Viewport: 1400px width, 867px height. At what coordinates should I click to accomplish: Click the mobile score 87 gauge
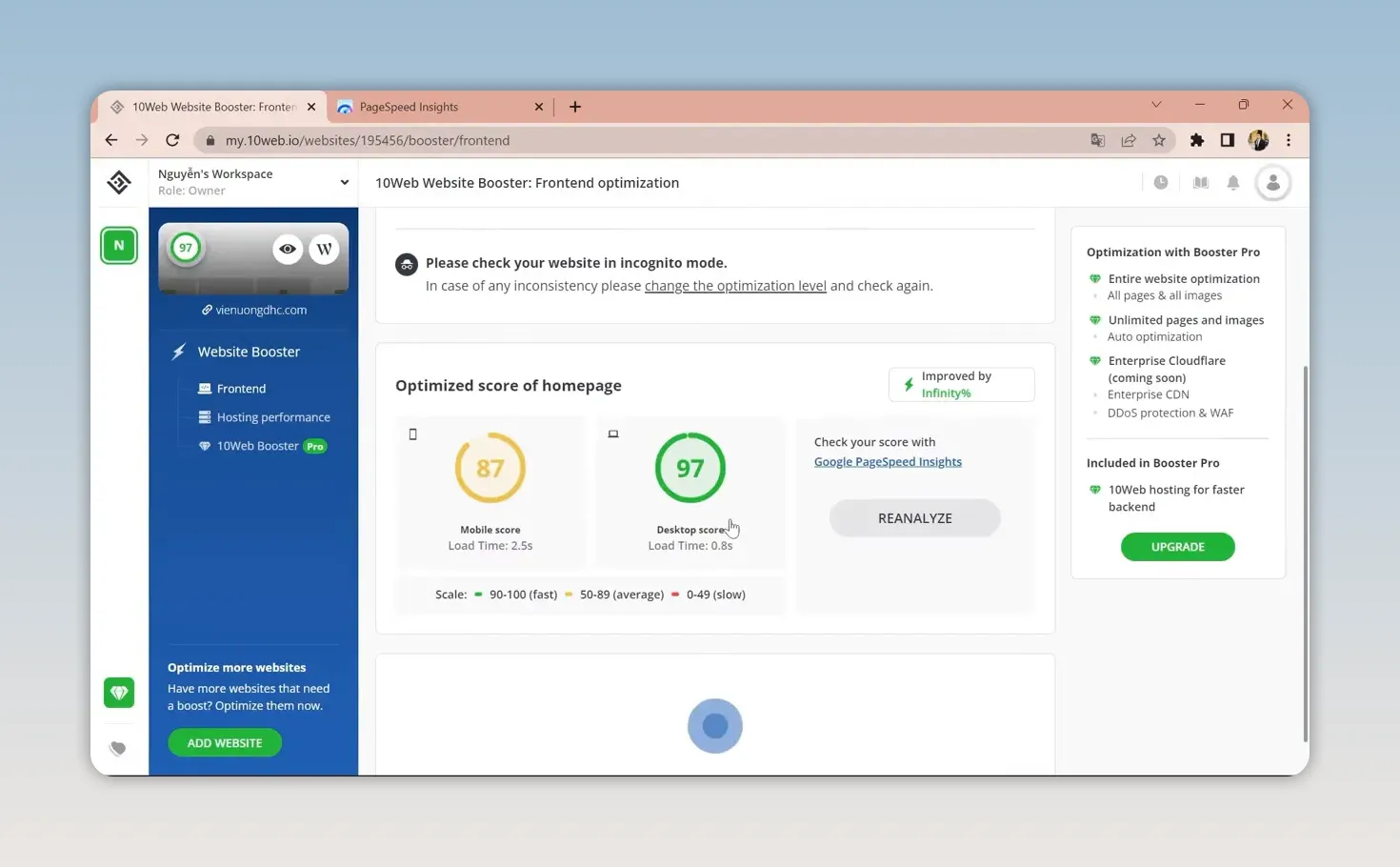[490, 468]
